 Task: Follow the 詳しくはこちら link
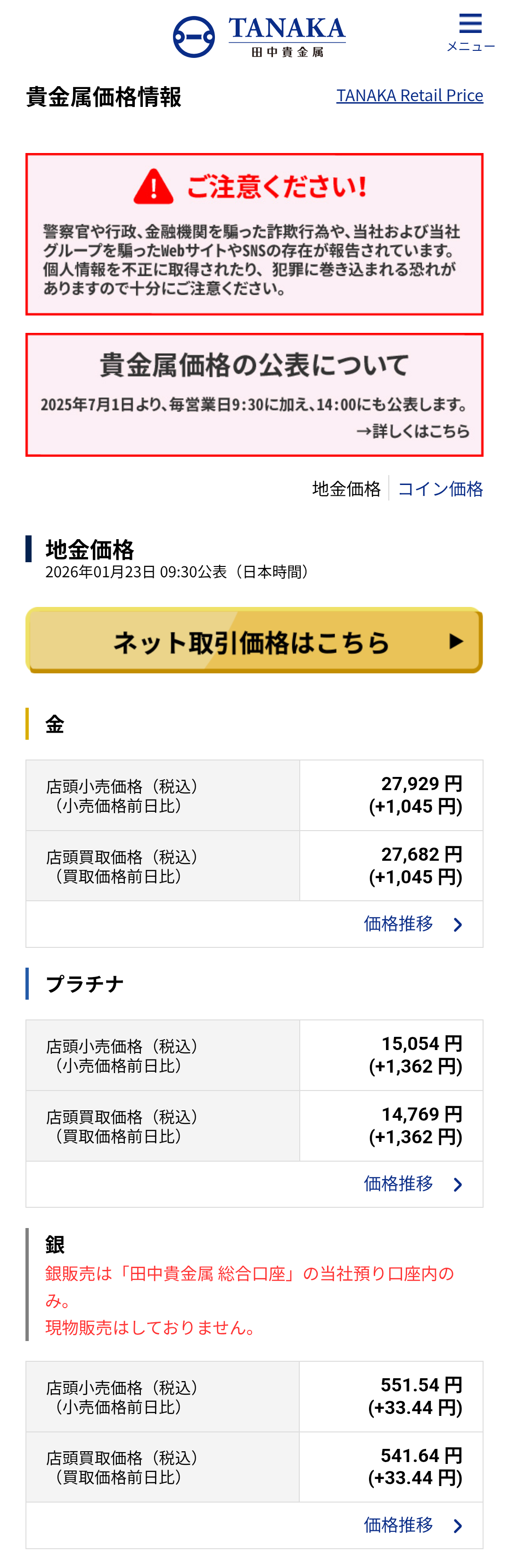click(413, 431)
